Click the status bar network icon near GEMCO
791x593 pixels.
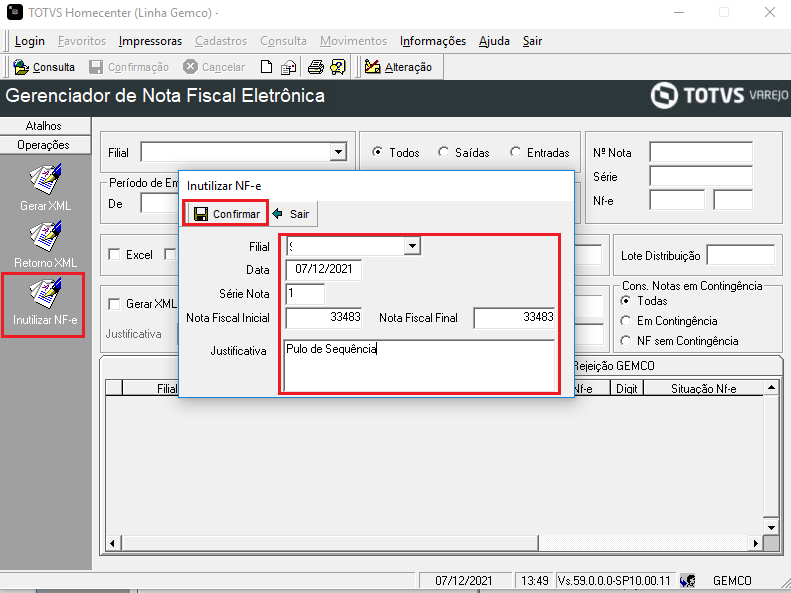pos(688,581)
